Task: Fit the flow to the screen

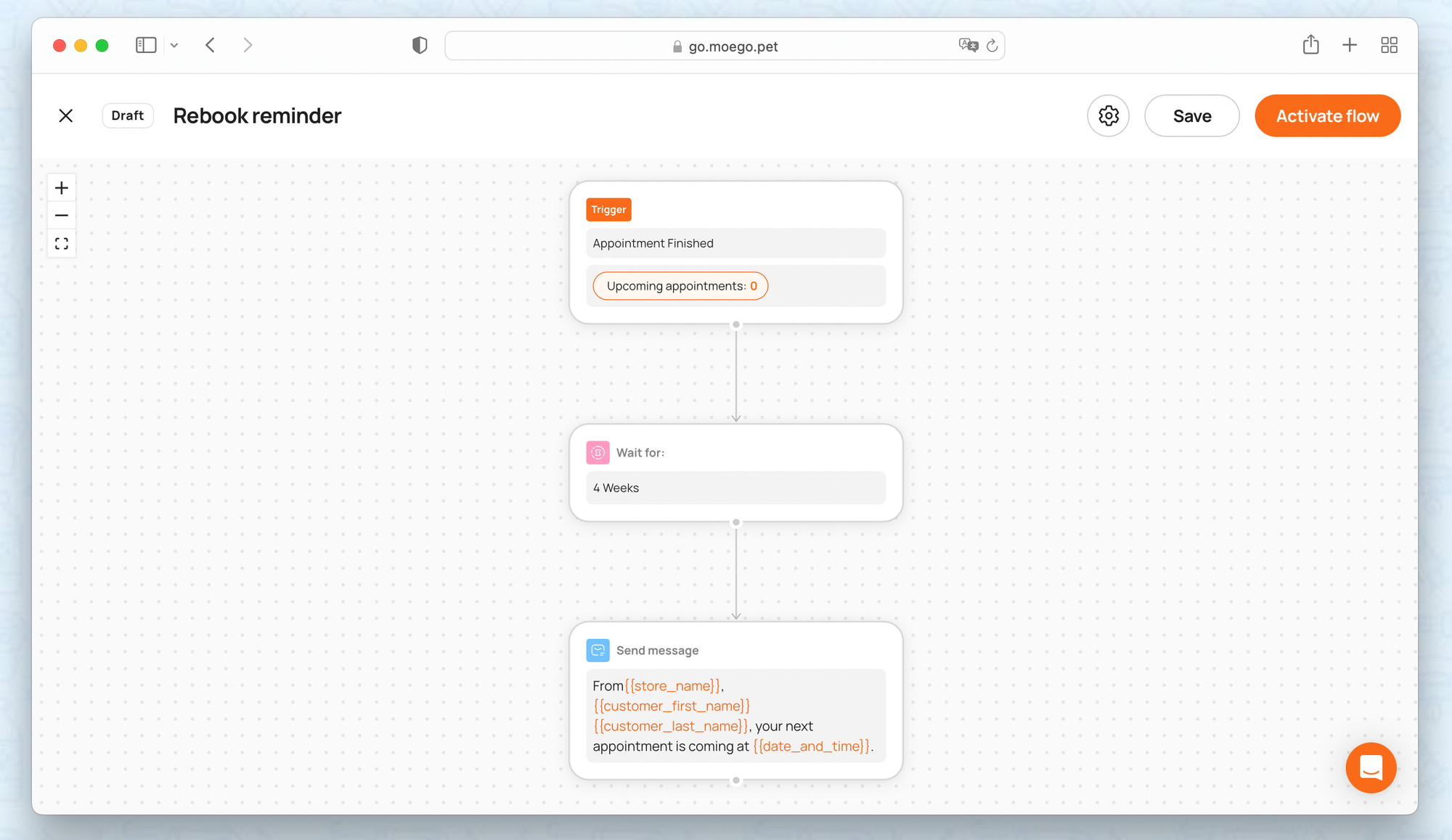Action: [62, 243]
